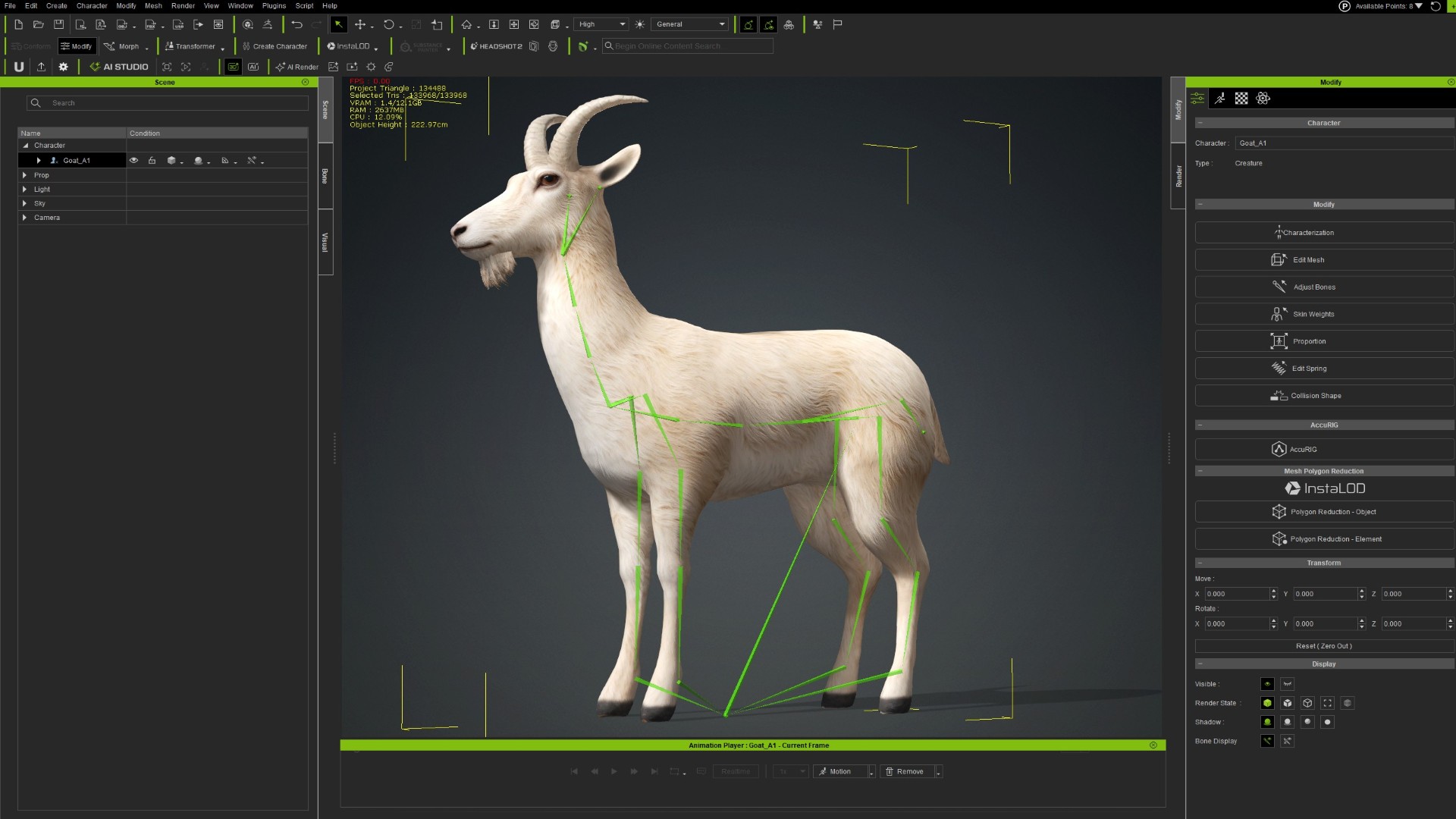Click the Skin Weights button
The image size is (1456, 819).
pos(1323,314)
